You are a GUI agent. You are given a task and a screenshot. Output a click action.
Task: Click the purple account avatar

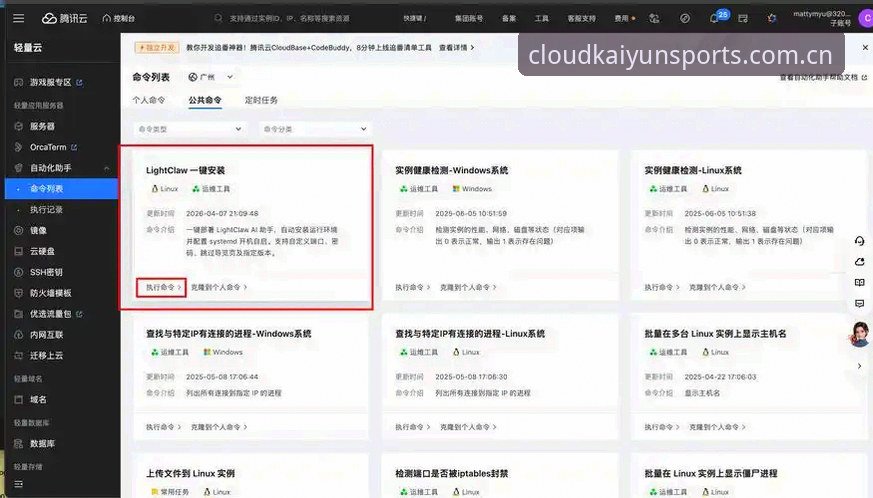[x=866, y=18]
